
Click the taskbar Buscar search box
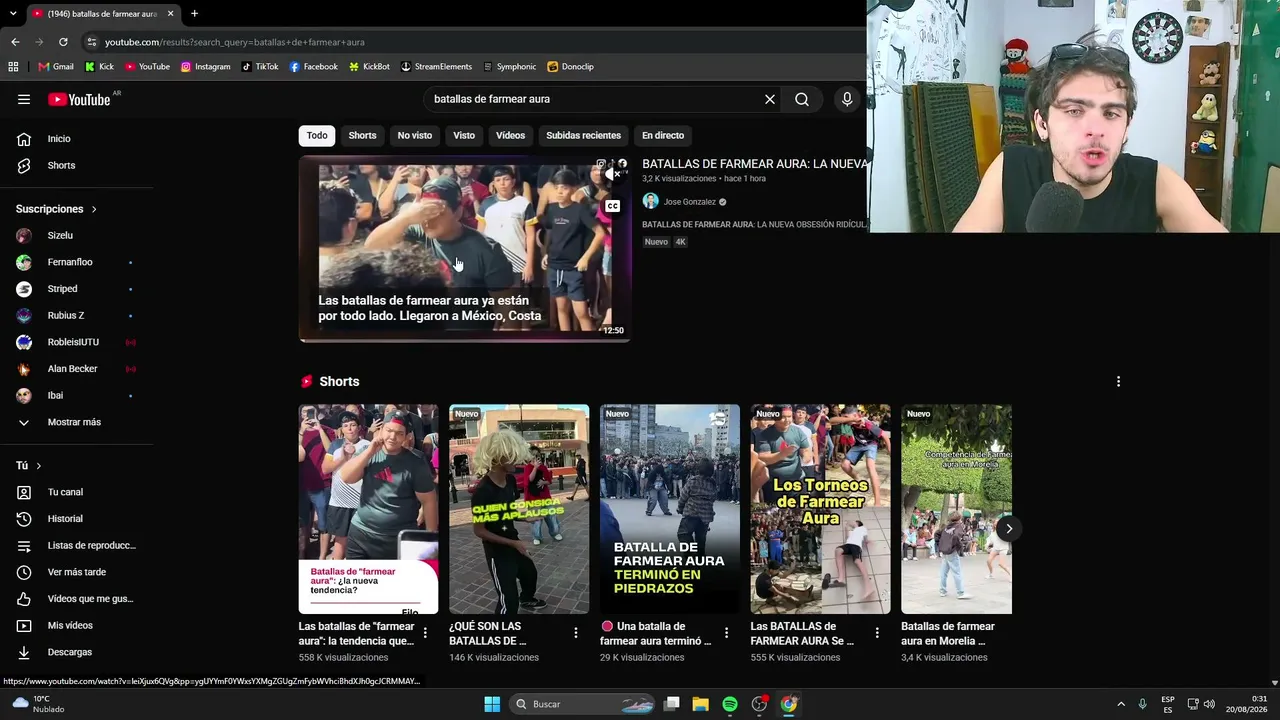tap(583, 704)
